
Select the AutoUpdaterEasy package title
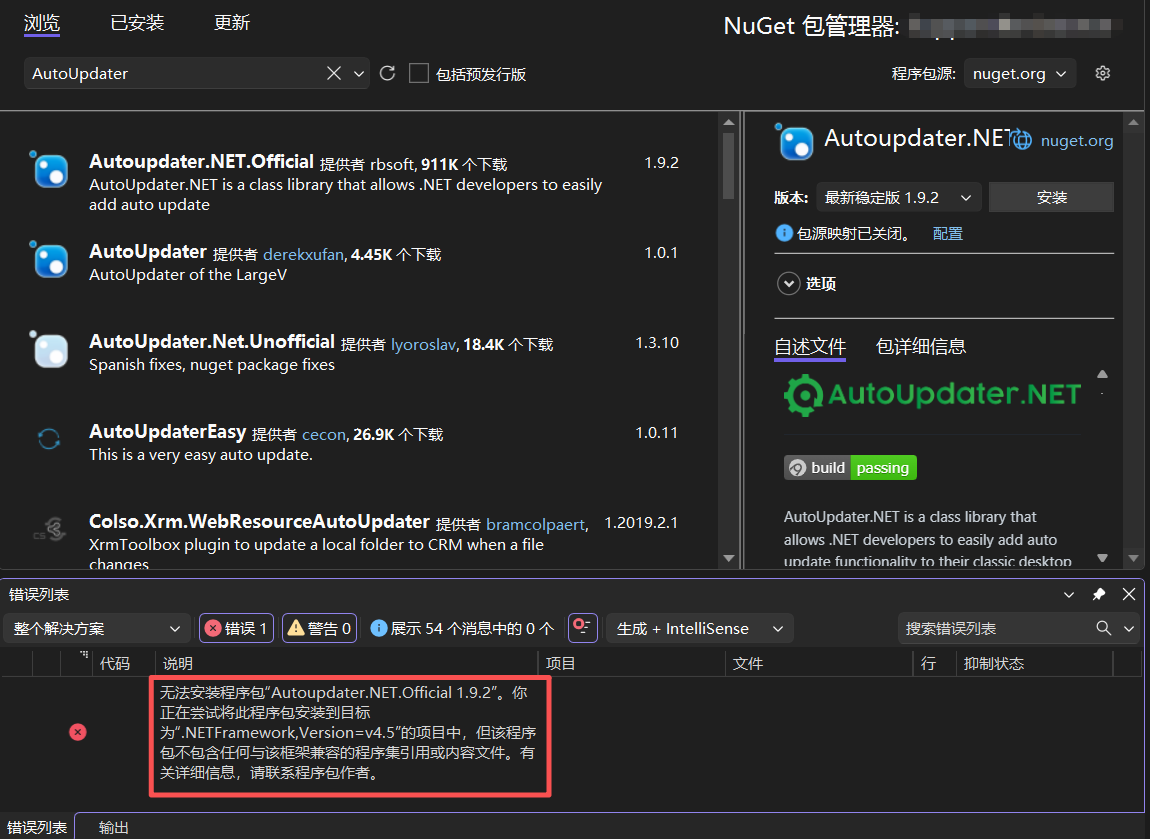pos(167,432)
